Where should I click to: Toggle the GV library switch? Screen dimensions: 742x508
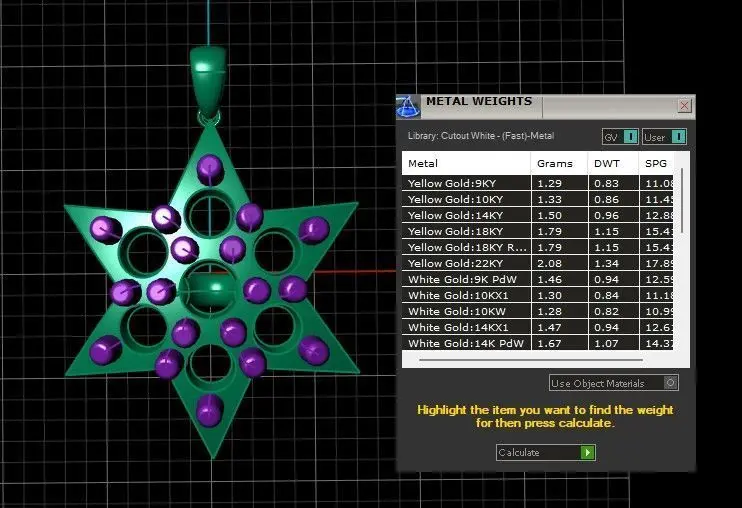coord(620,137)
